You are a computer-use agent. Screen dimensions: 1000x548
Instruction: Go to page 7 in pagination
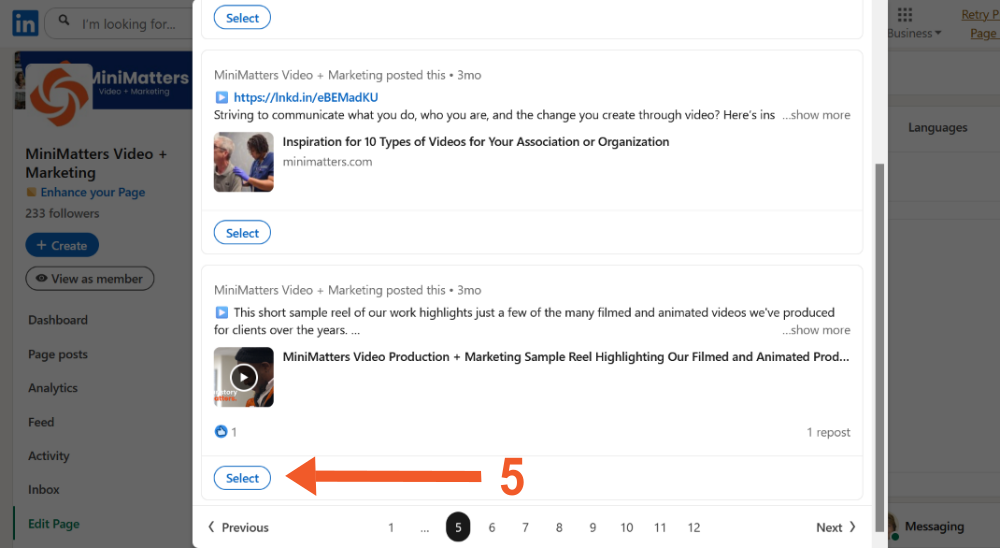526,528
